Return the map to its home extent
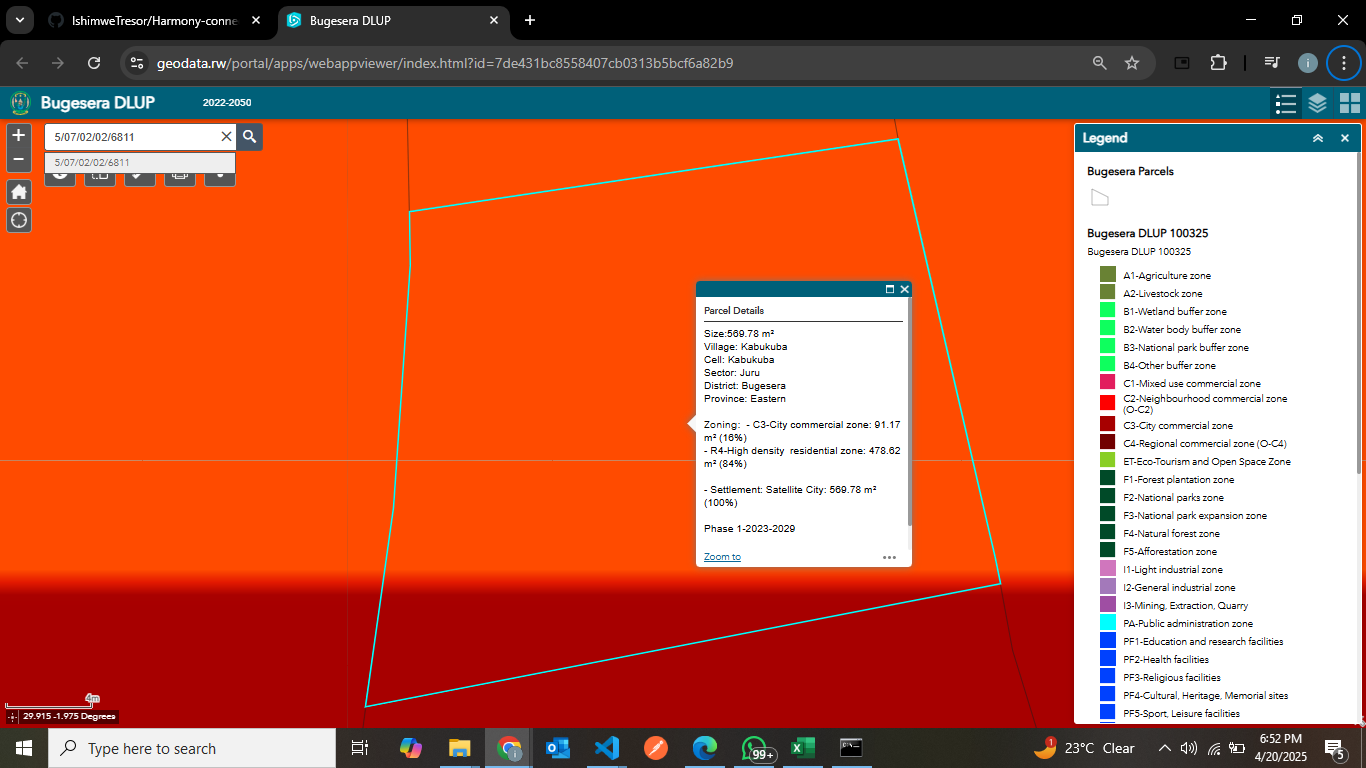 (19, 191)
